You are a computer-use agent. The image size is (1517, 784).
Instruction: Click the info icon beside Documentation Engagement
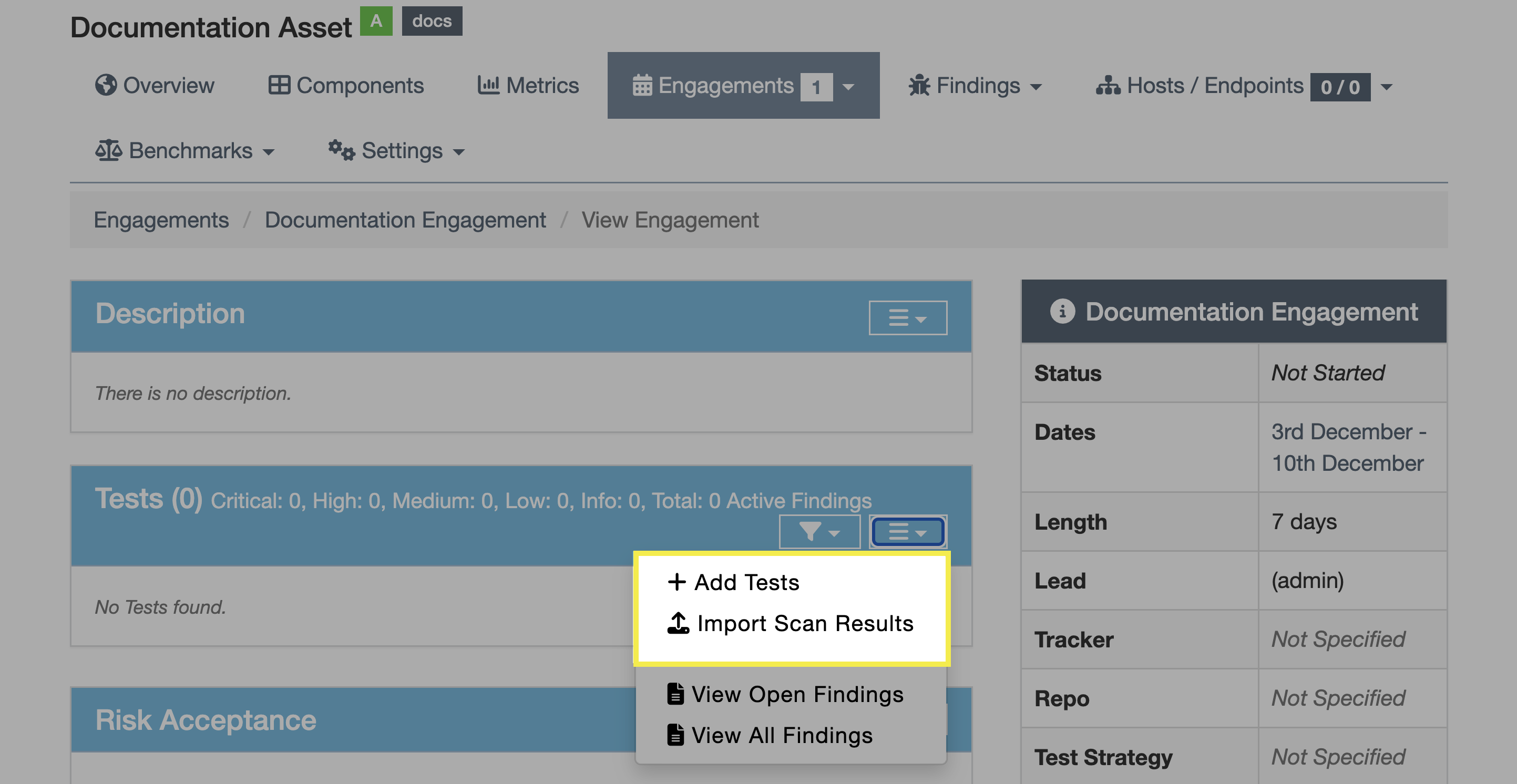[1062, 312]
